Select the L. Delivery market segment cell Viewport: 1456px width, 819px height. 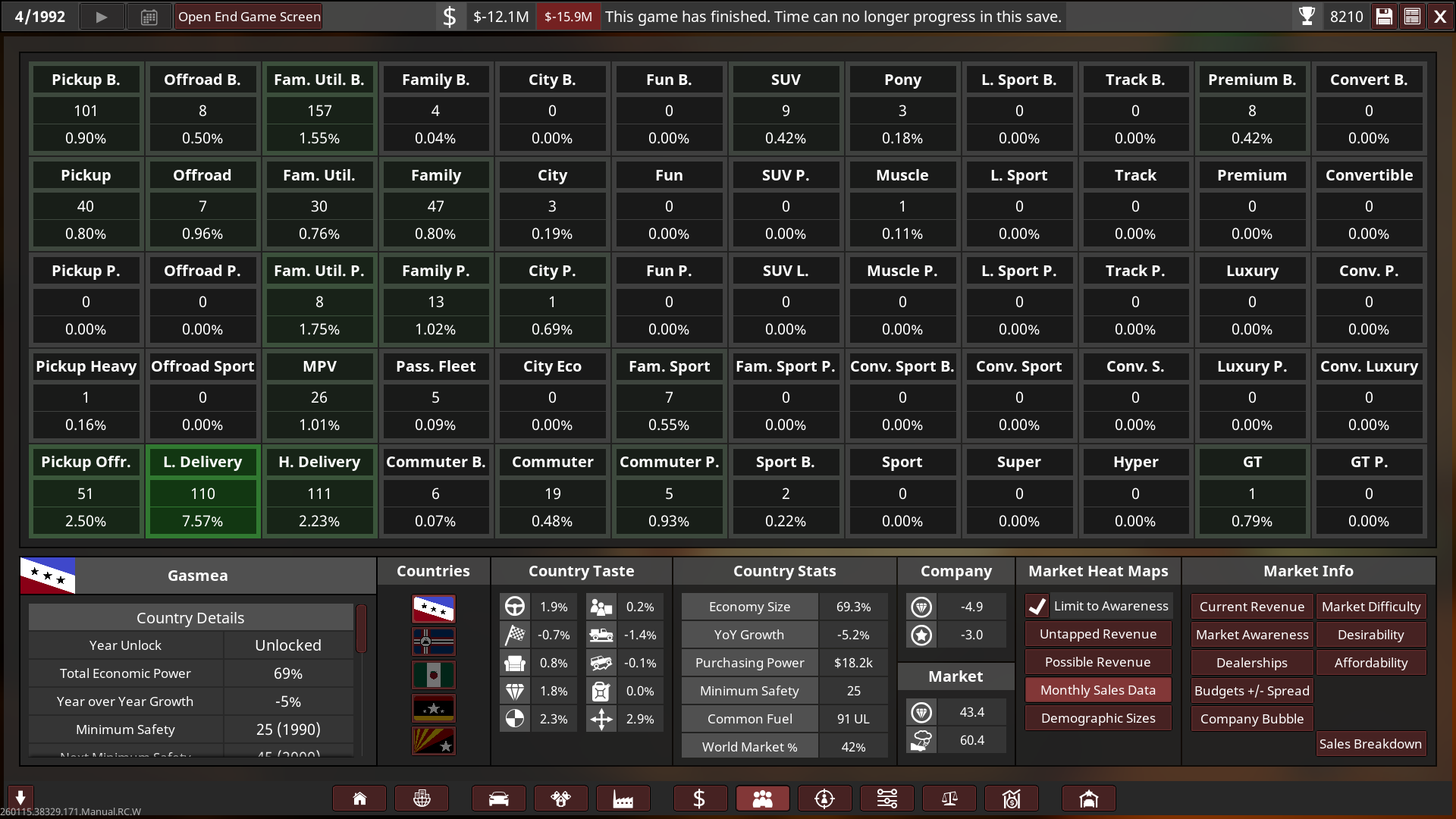(x=202, y=491)
